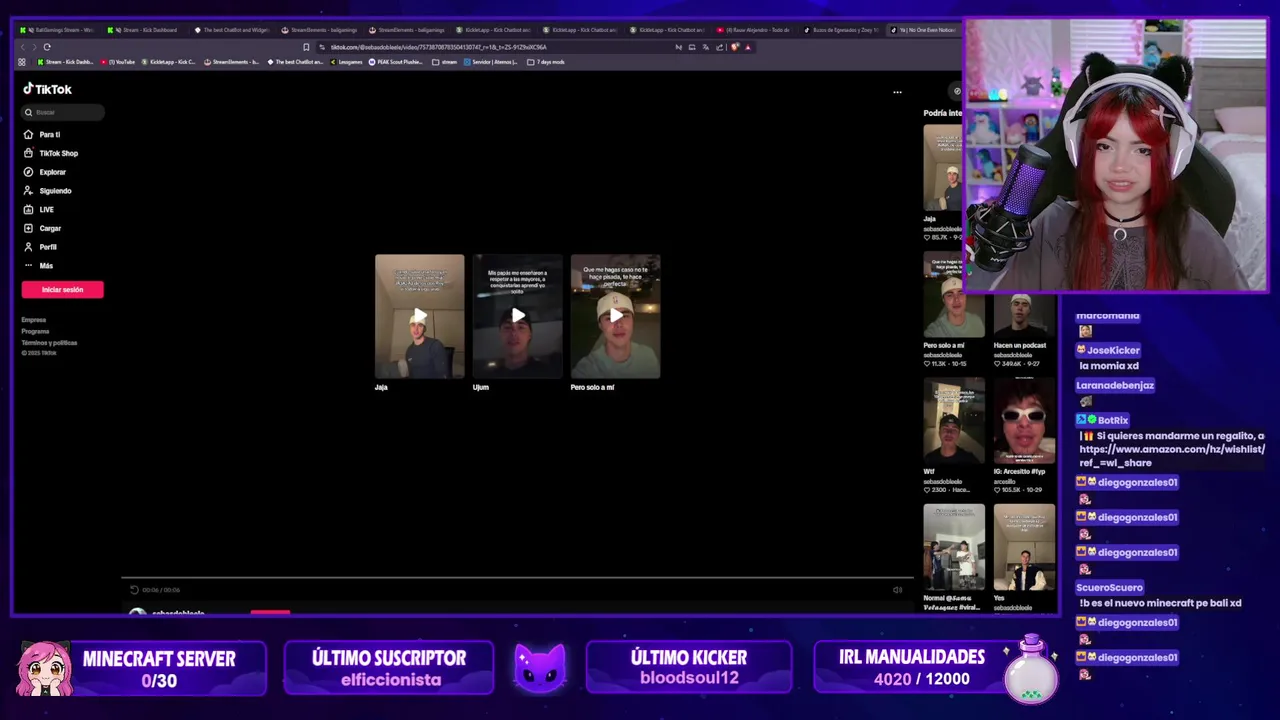Open the Normal @ sidebar video
This screenshot has height=720, width=1280.
953,548
